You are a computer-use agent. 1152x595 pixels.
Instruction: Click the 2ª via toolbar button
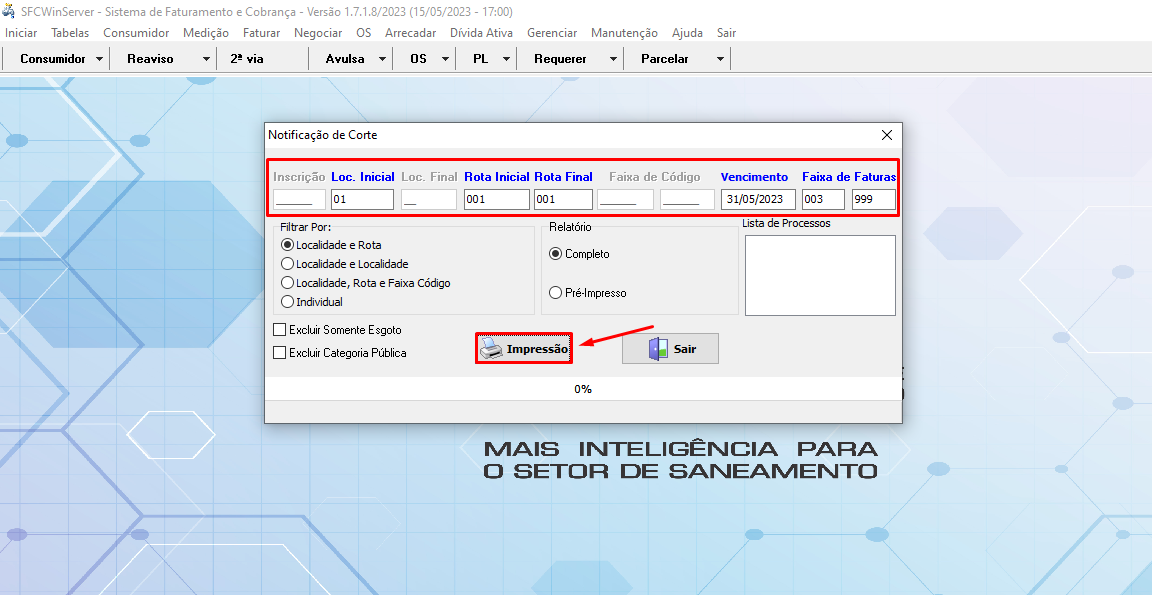point(247,59)
